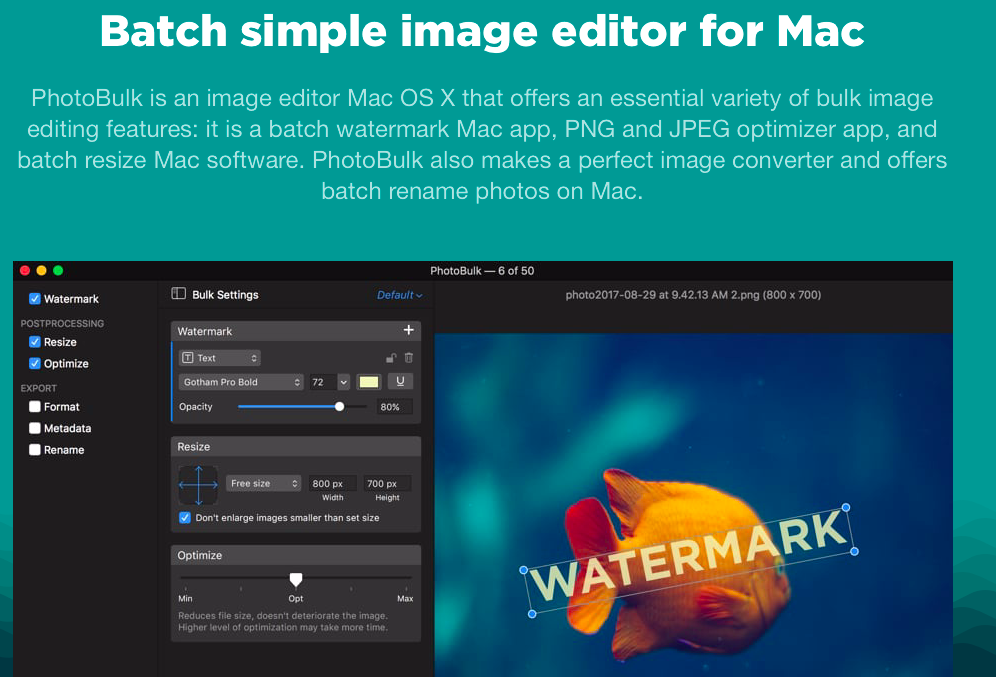Open the Default preset dropdown
The height and width of the screenshot is (677, 996).
[400, 295]
